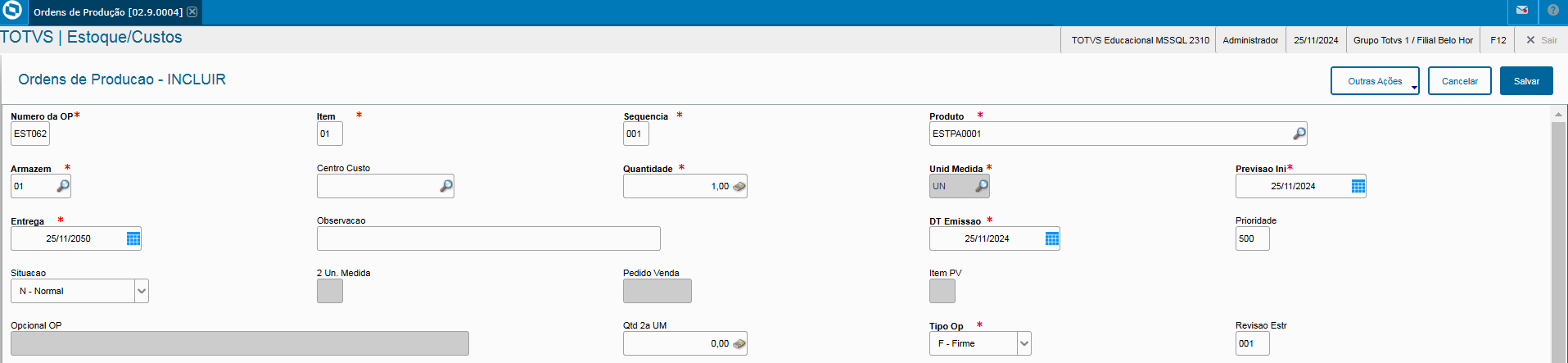This screenshot has width=1568, height=363.
Task: Open the mail envelope icon in header
Action: point(1522,11)
